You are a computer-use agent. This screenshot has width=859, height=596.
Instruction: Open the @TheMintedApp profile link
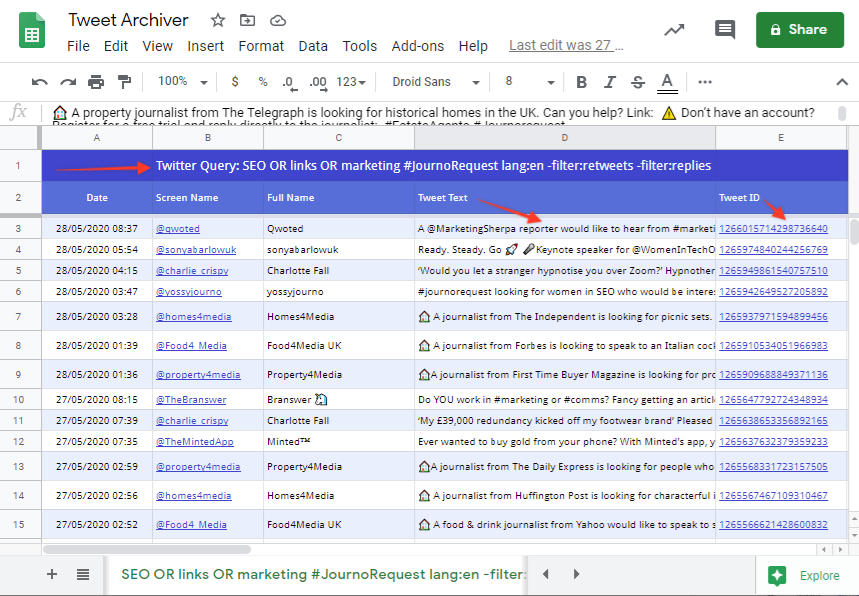(194, 442)
